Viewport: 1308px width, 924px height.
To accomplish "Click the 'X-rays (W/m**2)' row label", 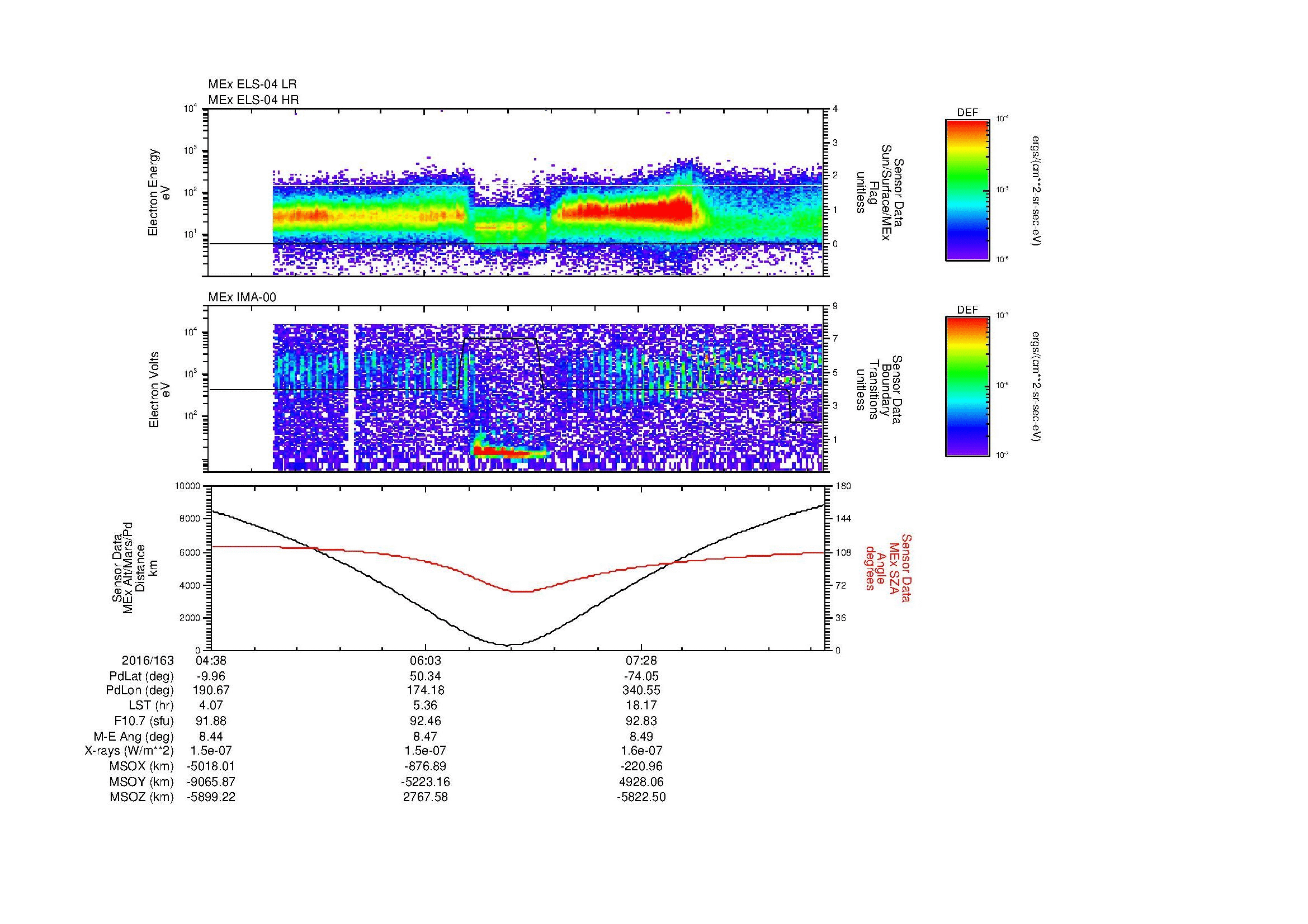I will pyautogui.click(x=129, y=751).
